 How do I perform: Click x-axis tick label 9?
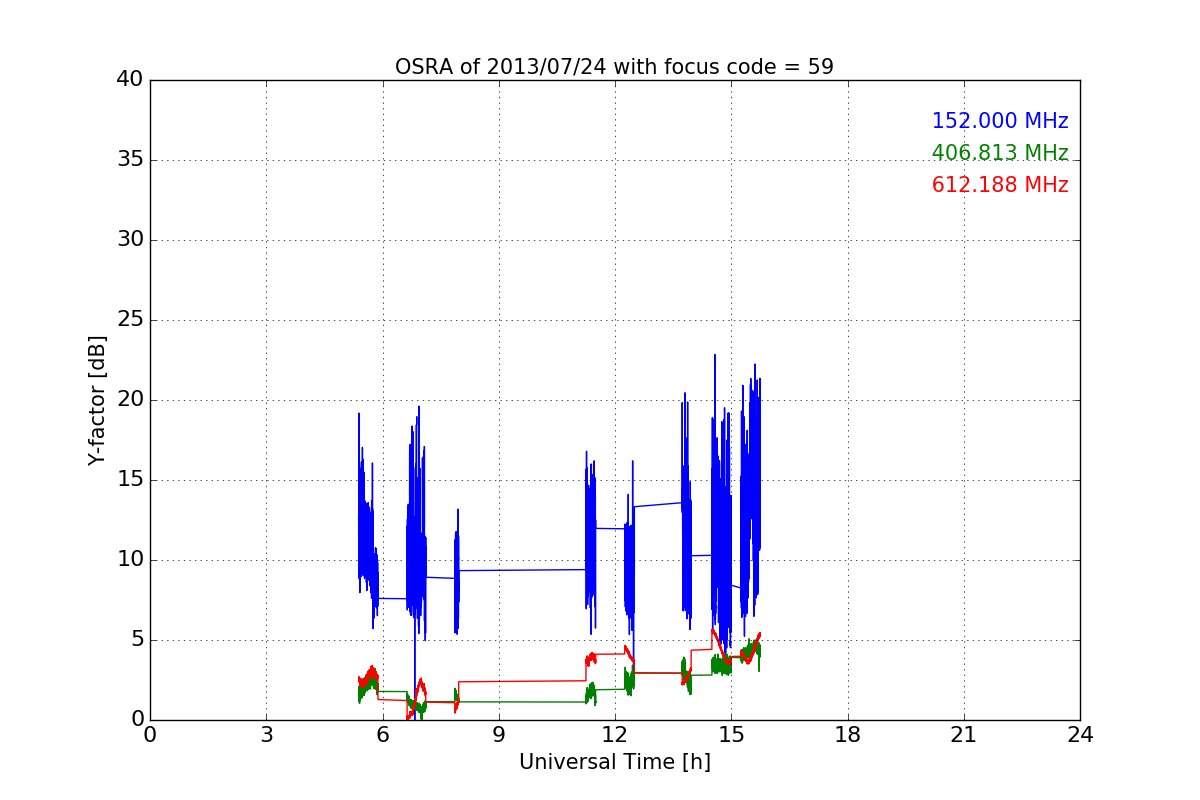pyautogui.click(x=498, y=735)
